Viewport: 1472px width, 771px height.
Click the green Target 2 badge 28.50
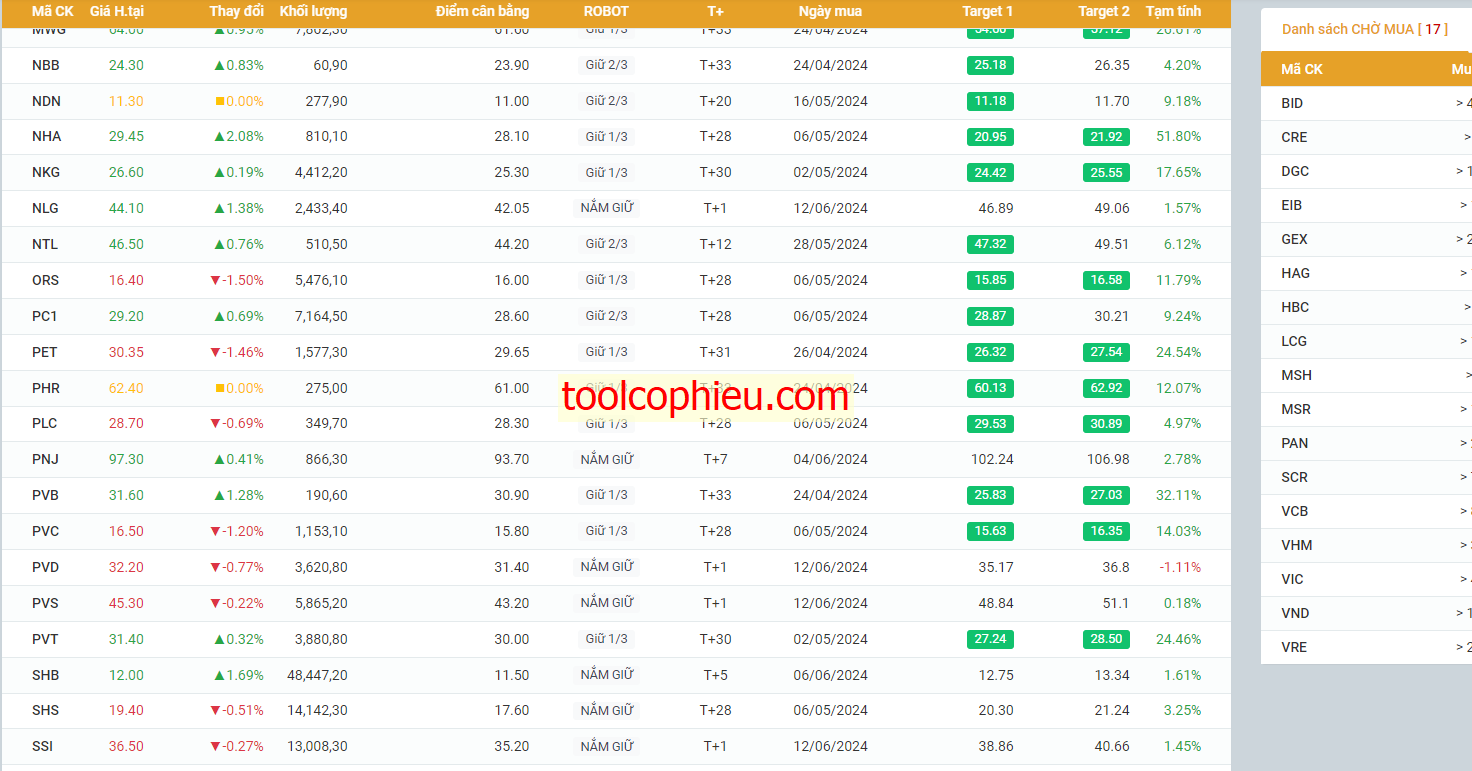(1106, 639)
